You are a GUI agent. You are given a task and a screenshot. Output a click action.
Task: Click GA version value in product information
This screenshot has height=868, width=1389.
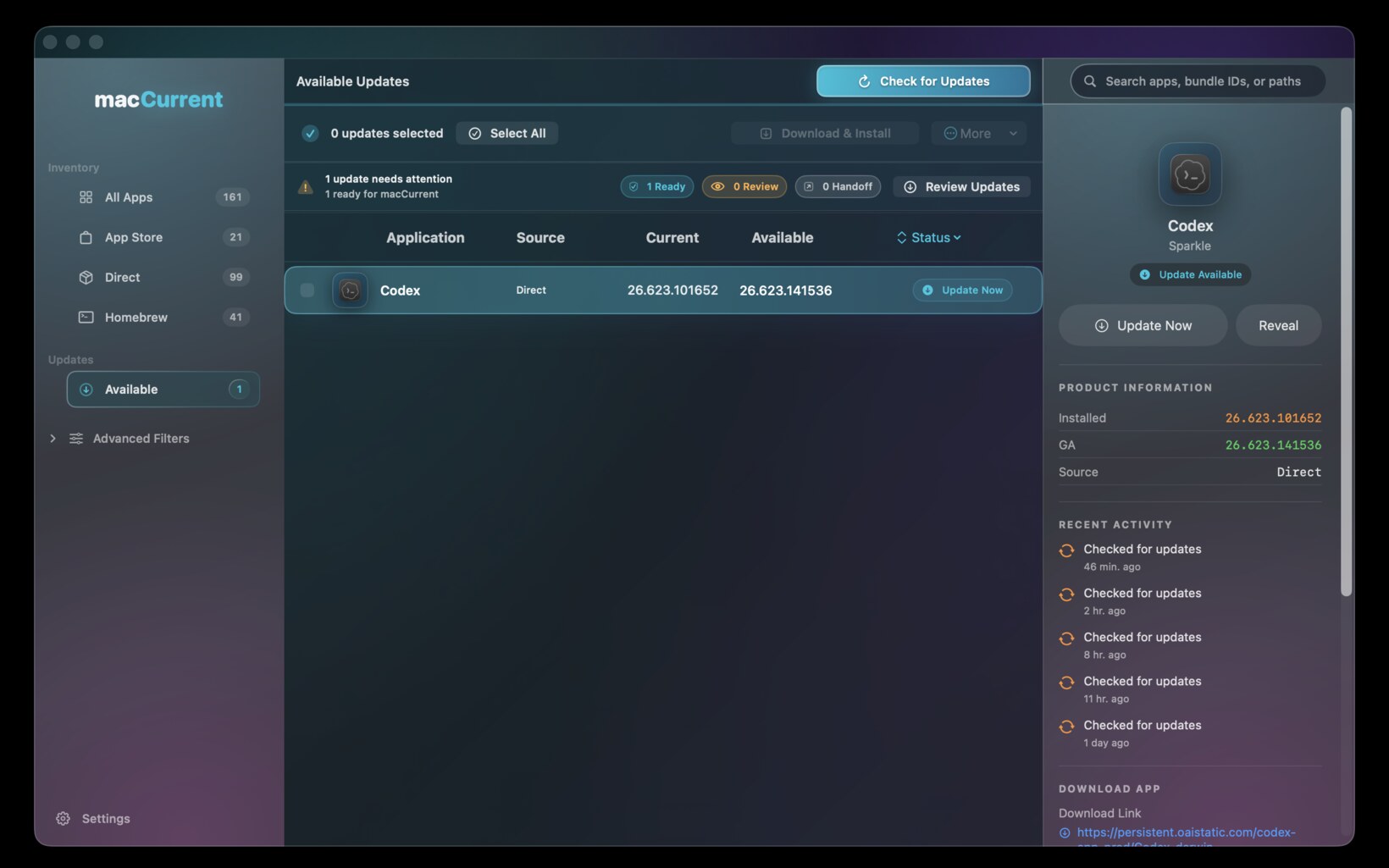[1273, 445]
